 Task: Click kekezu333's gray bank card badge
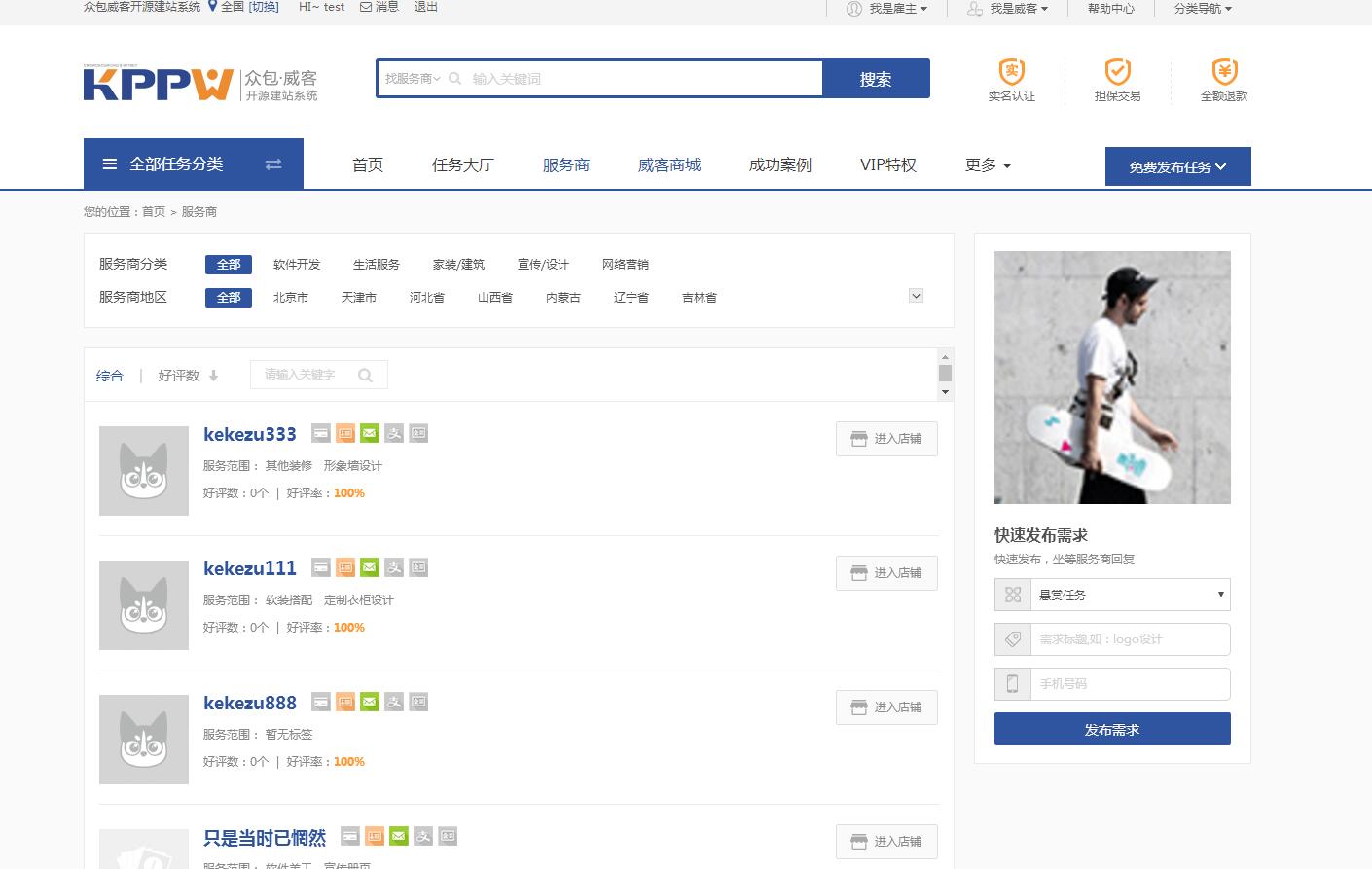321,433
